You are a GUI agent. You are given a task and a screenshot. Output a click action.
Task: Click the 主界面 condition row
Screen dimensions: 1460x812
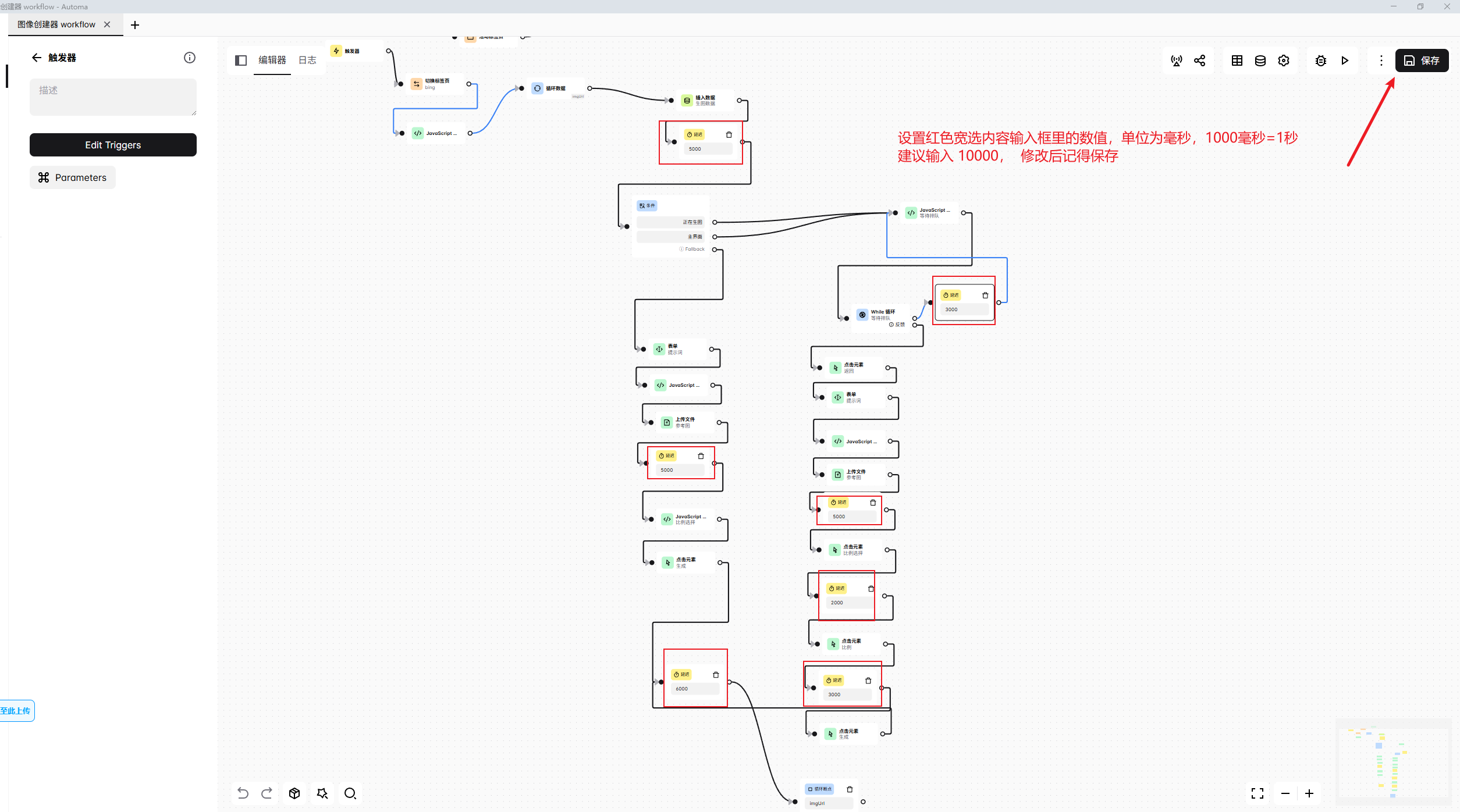(671, 237)
